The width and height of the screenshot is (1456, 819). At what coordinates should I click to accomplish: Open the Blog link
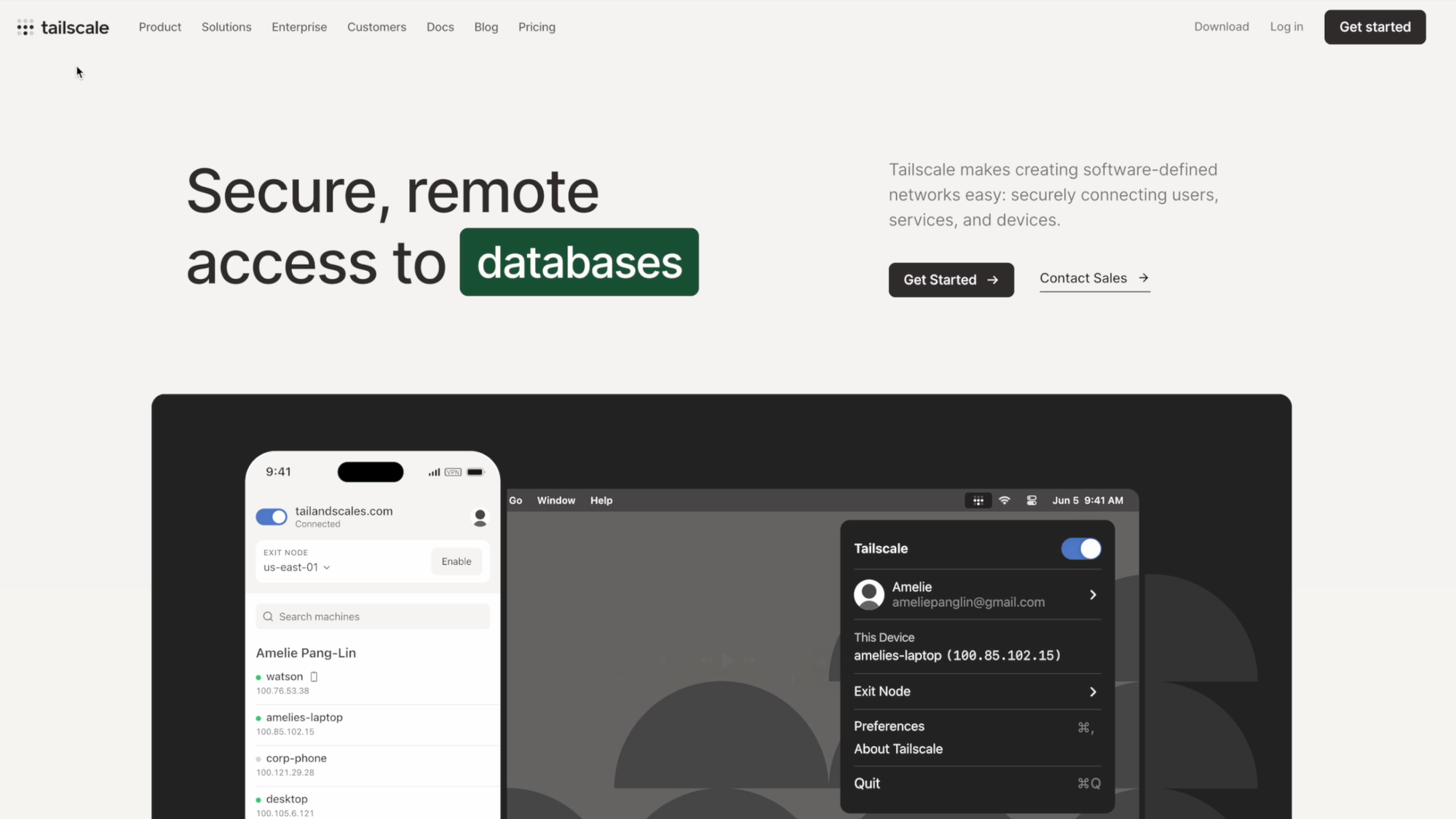(486, 27)
